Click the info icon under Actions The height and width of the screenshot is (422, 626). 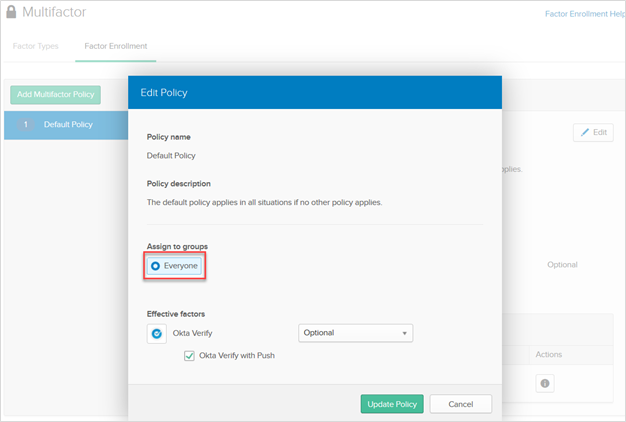point(545,383)
